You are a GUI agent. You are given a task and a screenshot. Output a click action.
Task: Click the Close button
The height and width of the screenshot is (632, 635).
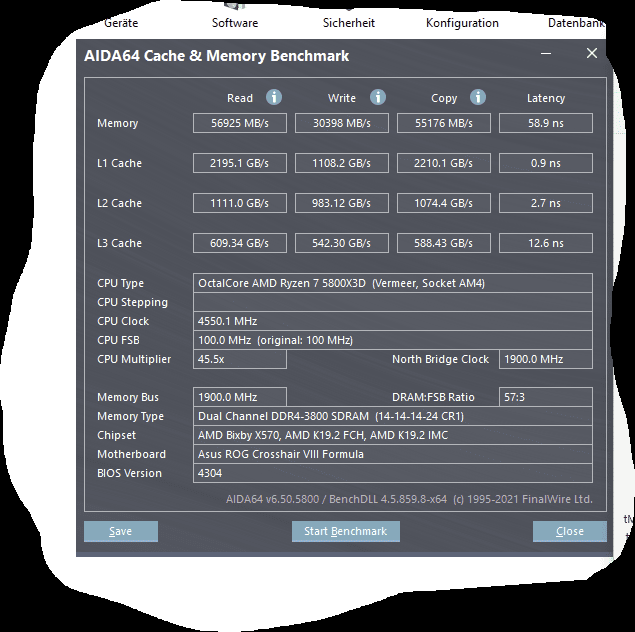569,531
